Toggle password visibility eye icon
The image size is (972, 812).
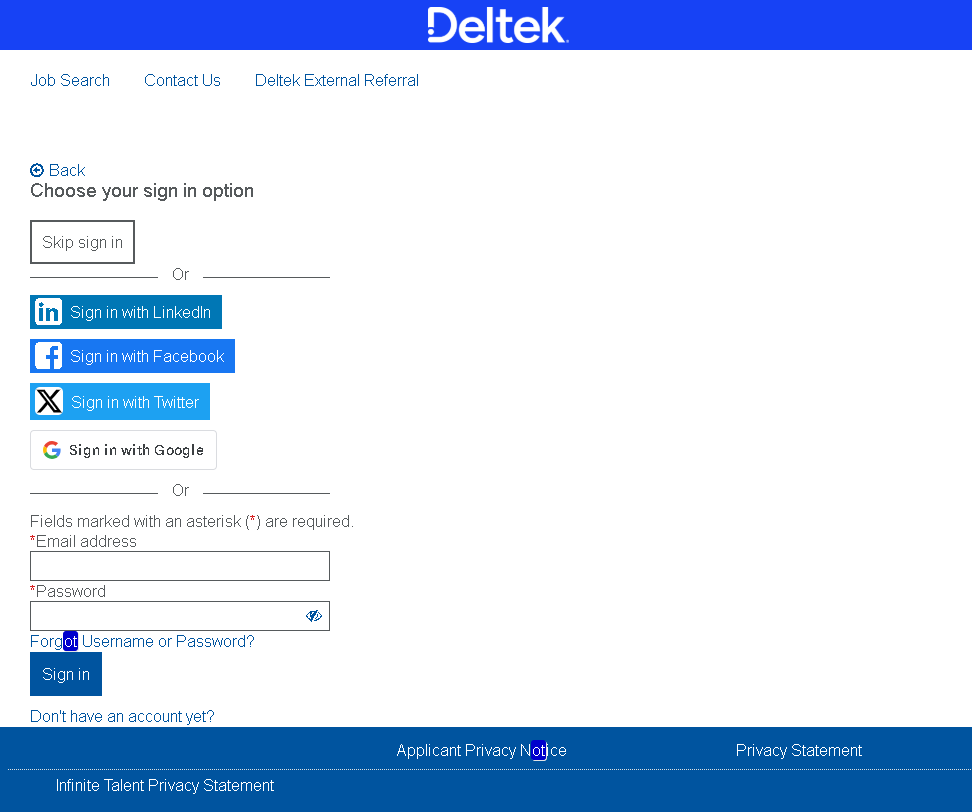tap(314, 616)
